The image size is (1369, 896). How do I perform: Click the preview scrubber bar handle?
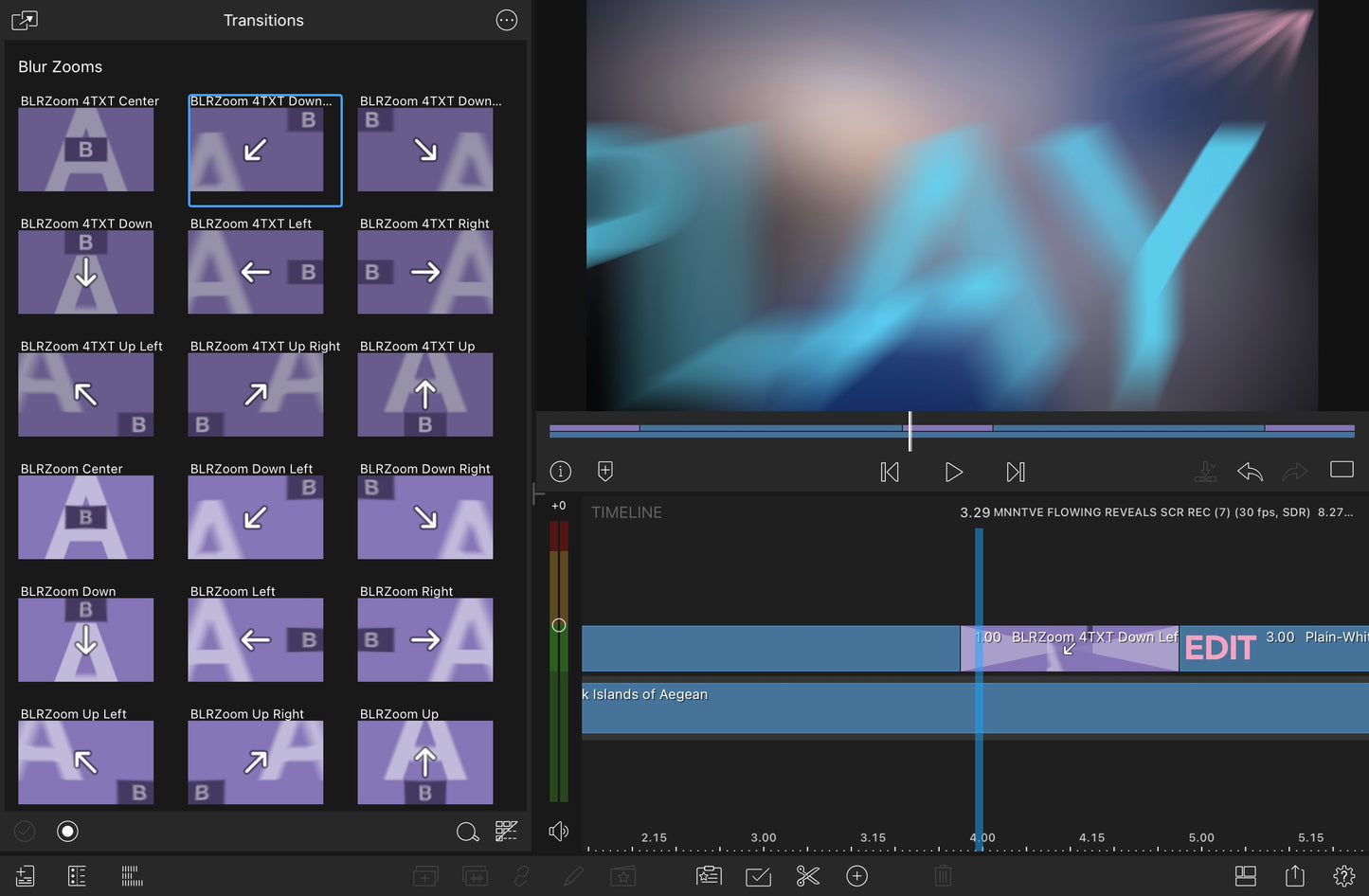pos(910,431)
